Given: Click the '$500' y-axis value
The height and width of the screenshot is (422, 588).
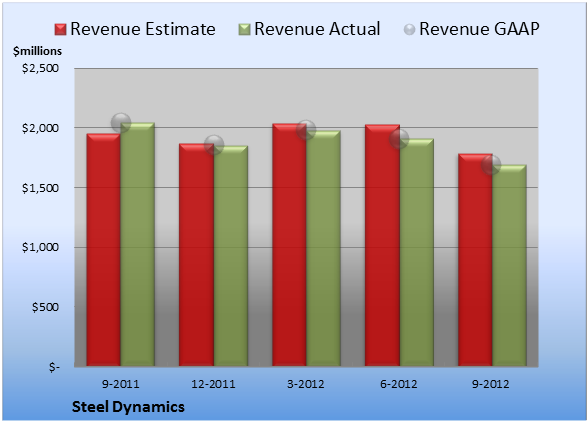Looking at the screenshot, I should [x=45, y=307].
